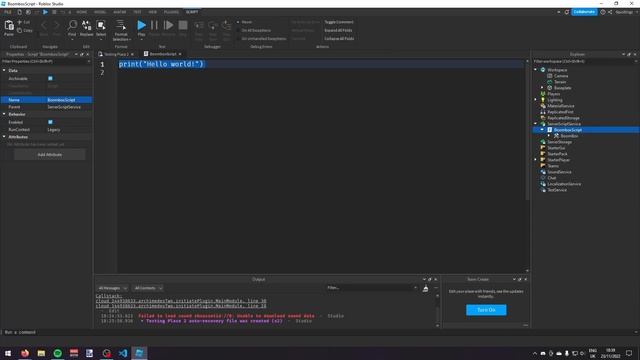The width and height of the screenshot is (640, 360).
Task: Expand the StarterPlayer tree node
Action: [536, 160]
